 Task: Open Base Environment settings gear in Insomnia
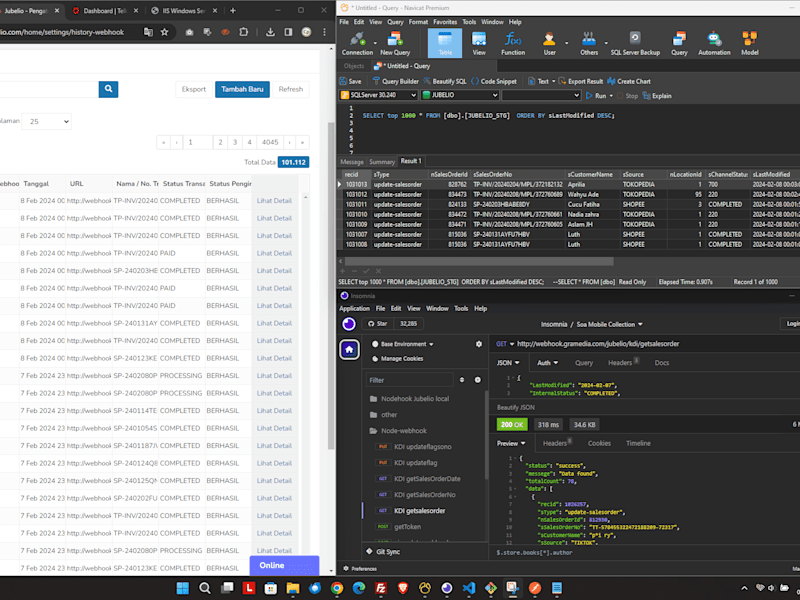pos(479,344)
